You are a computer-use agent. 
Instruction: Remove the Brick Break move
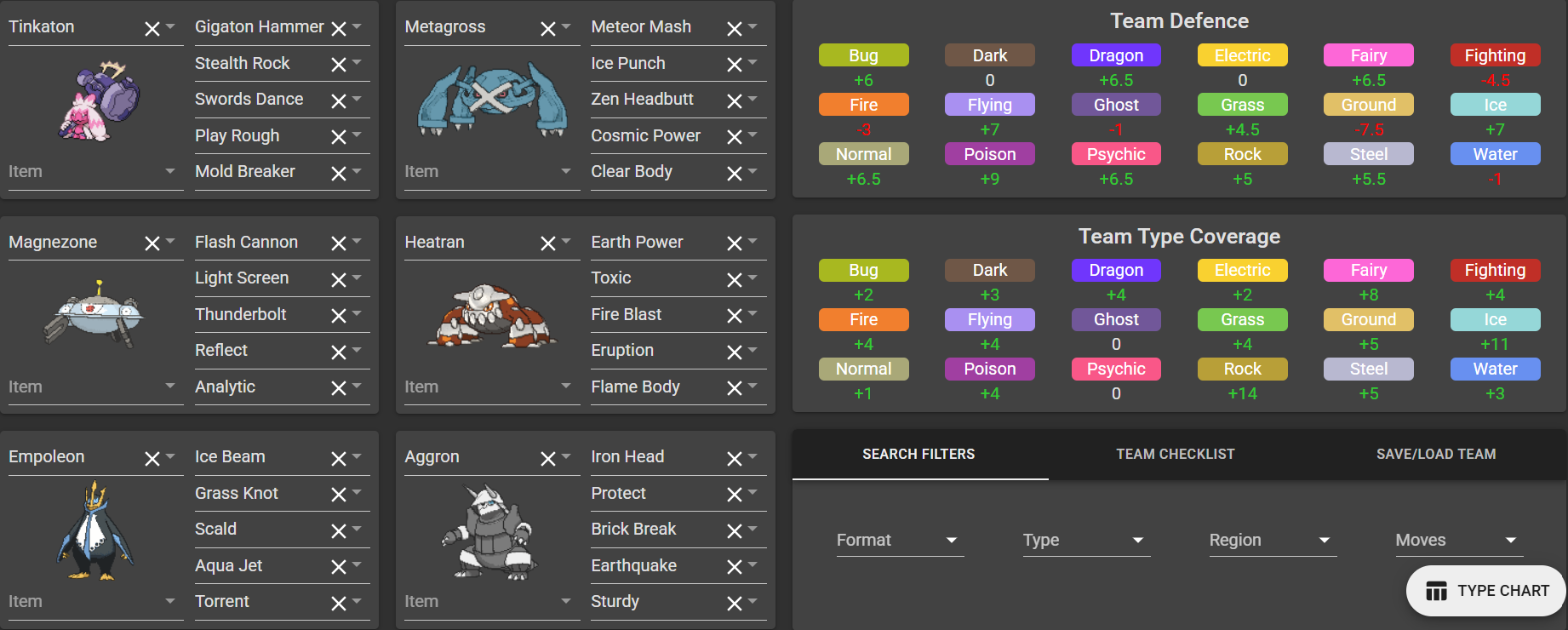click(x=735, y=531)
